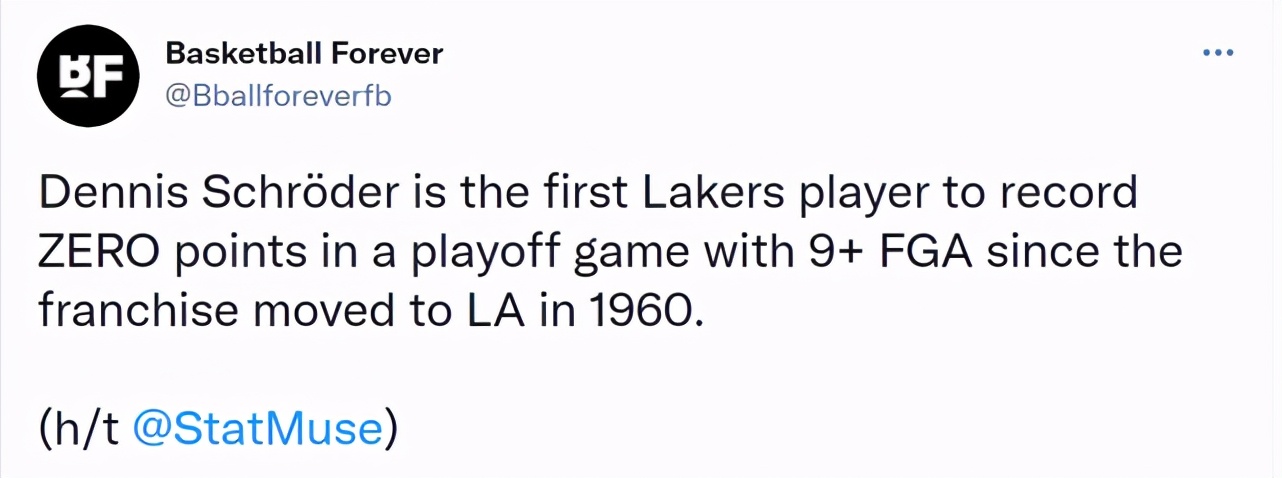Follow the @StatMuse mention link
The height and width of the screenshot is (478, 1282).
pos(258,429)
